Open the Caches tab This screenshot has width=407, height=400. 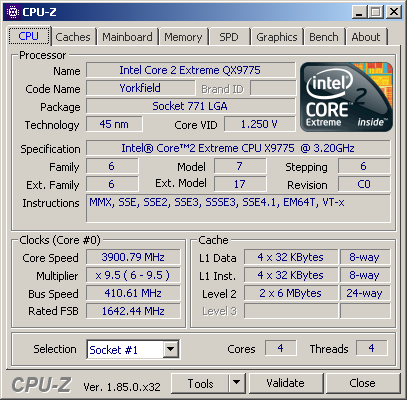(73, 37)
